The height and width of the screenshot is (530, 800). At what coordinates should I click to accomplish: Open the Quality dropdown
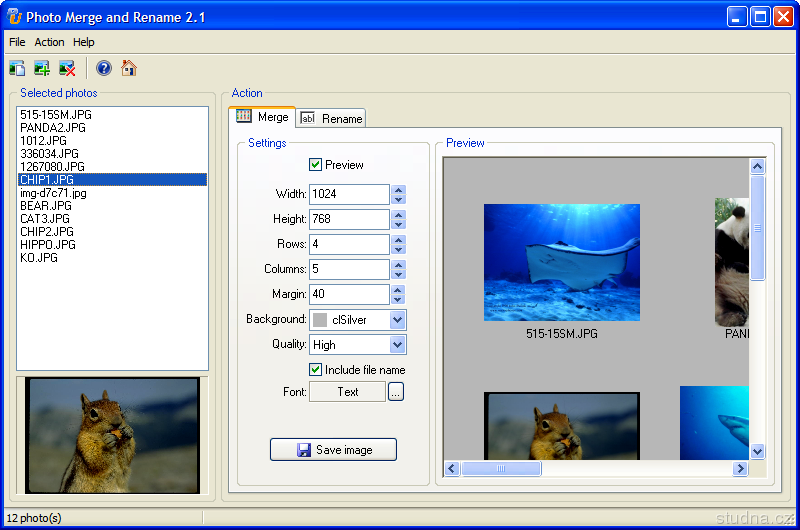click(397, 345)
